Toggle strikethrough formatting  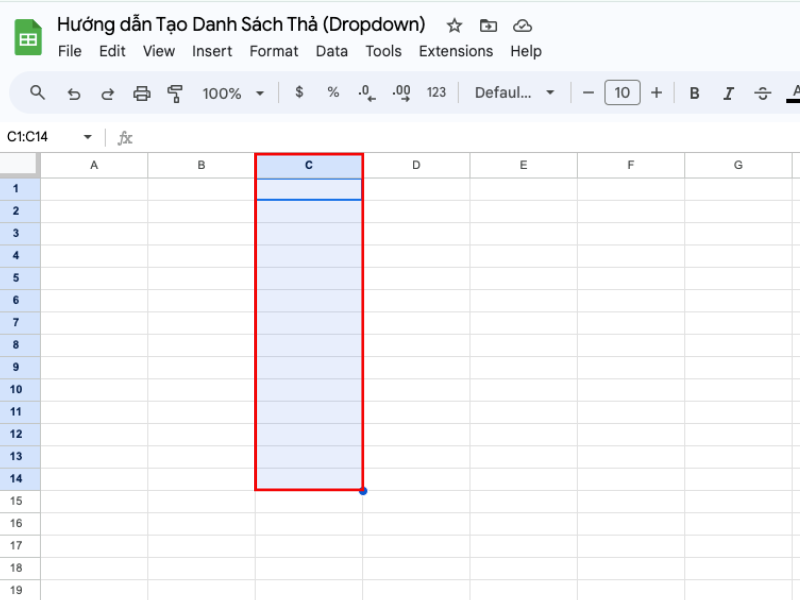762,93
